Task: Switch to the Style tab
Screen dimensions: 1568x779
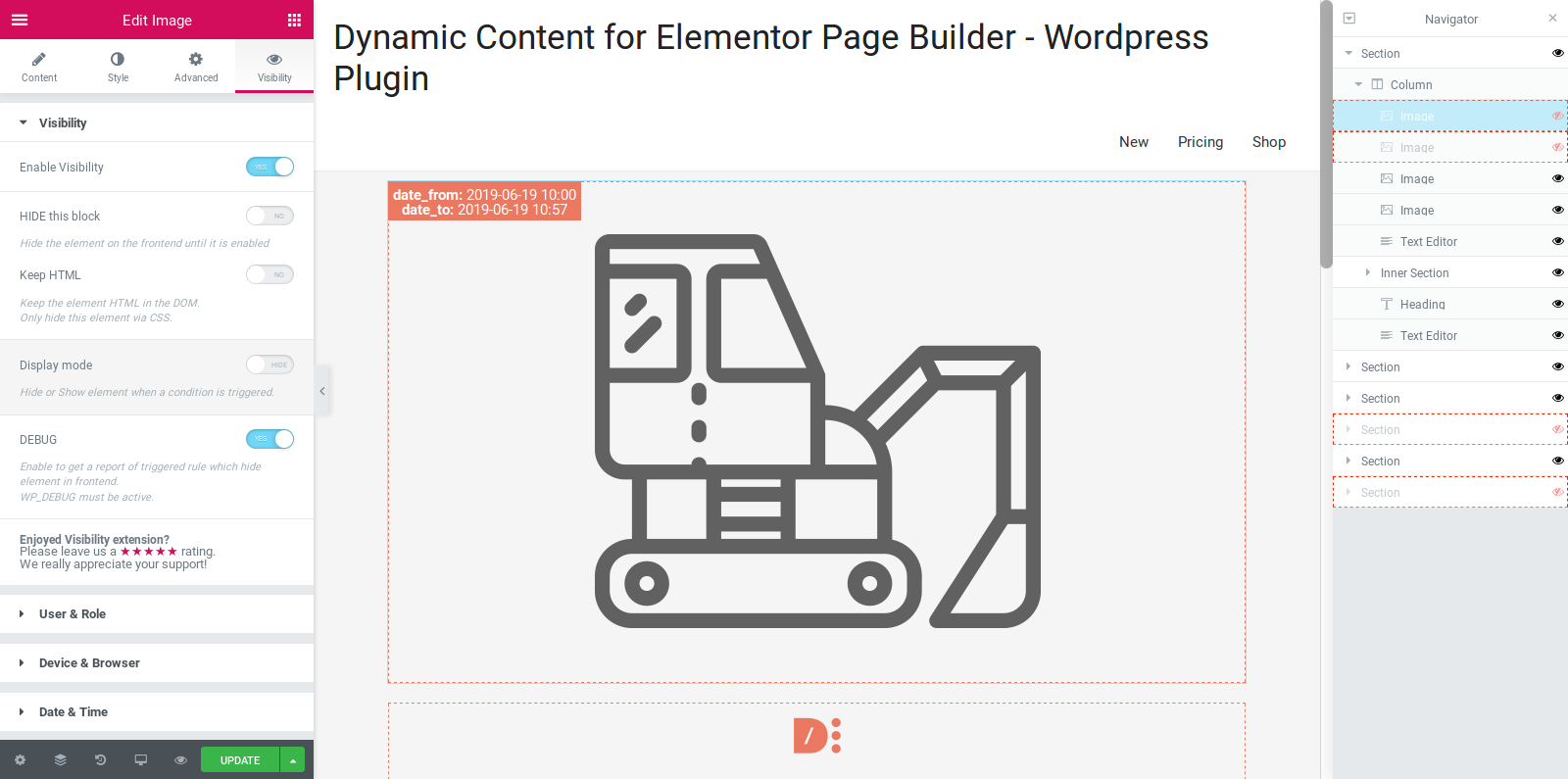Action: tap(118, 67)
